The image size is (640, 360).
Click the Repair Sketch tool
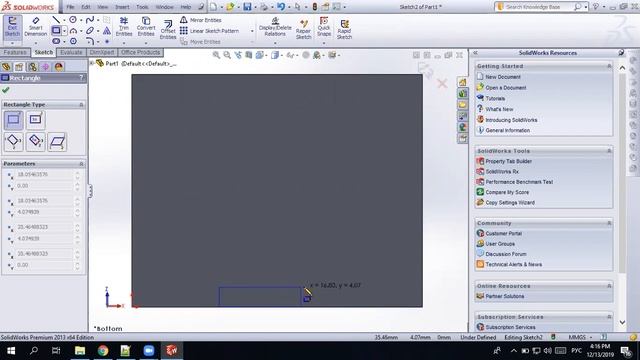point(303,29)
